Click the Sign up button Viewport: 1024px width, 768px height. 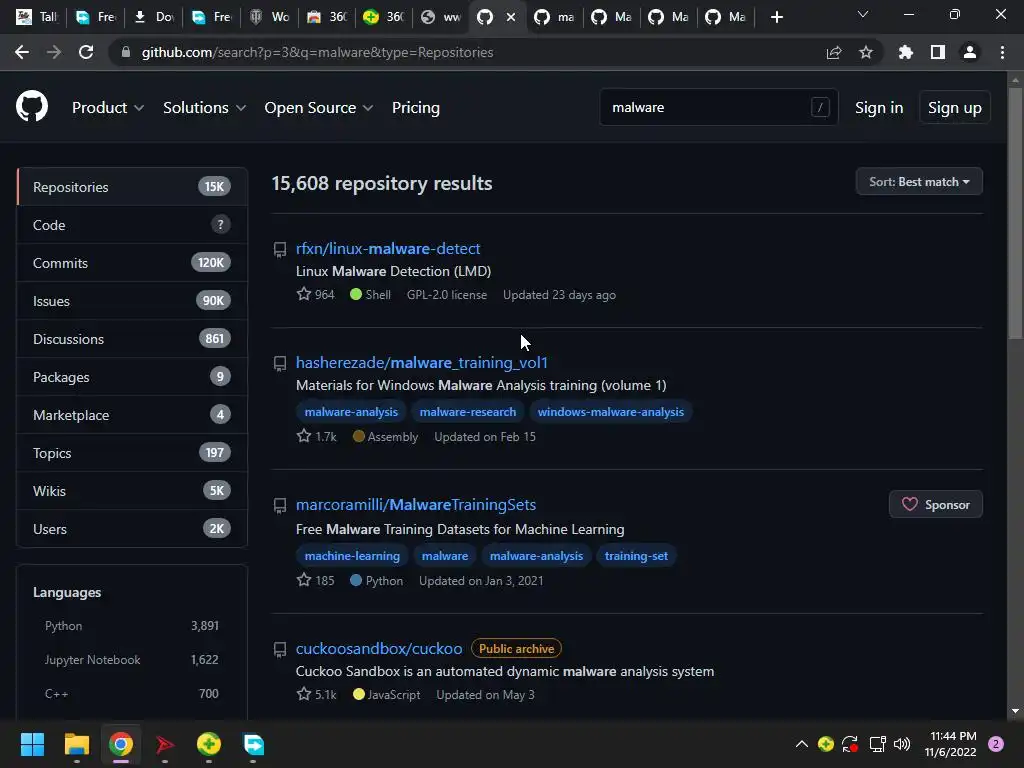pos(954,108)
